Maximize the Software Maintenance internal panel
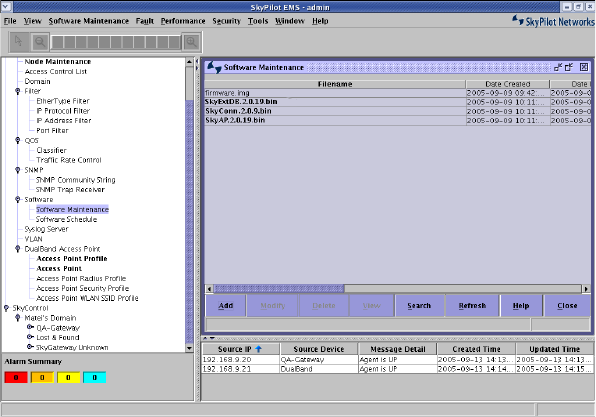Viewport: 596px width, 417px height. [x=569, y=67]
